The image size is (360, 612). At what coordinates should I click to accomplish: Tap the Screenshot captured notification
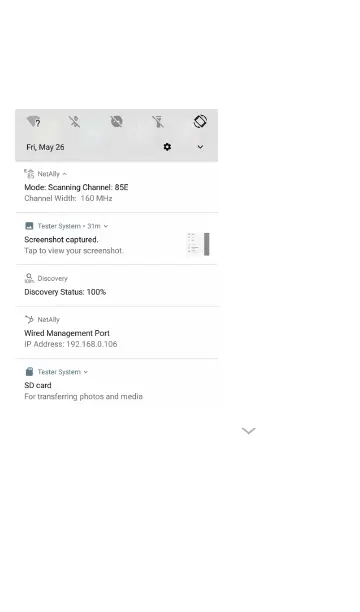[x=117, y=239]
